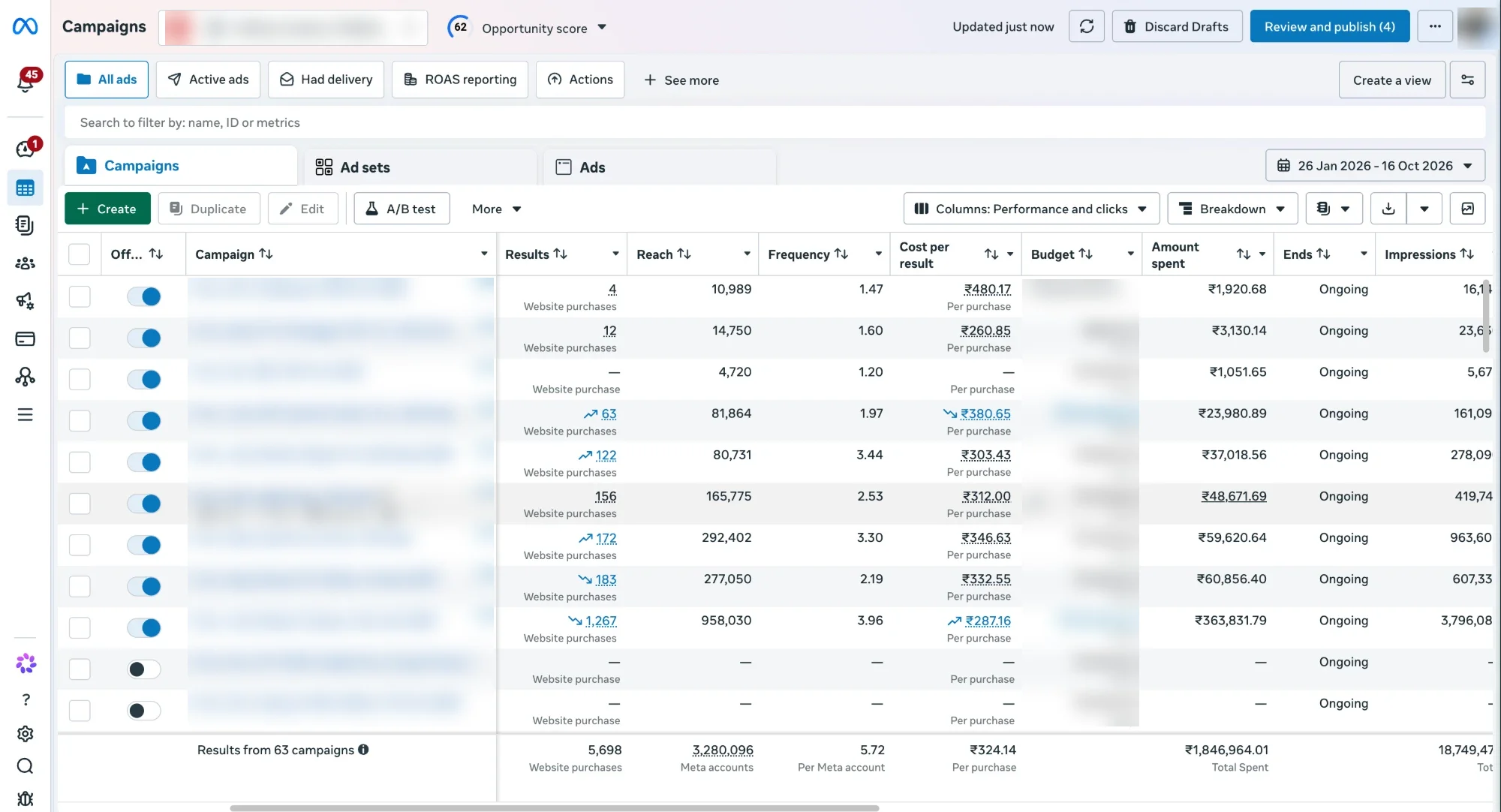Export table data download icon
The image size is (1501, 812).
(x=1388, y=209)
